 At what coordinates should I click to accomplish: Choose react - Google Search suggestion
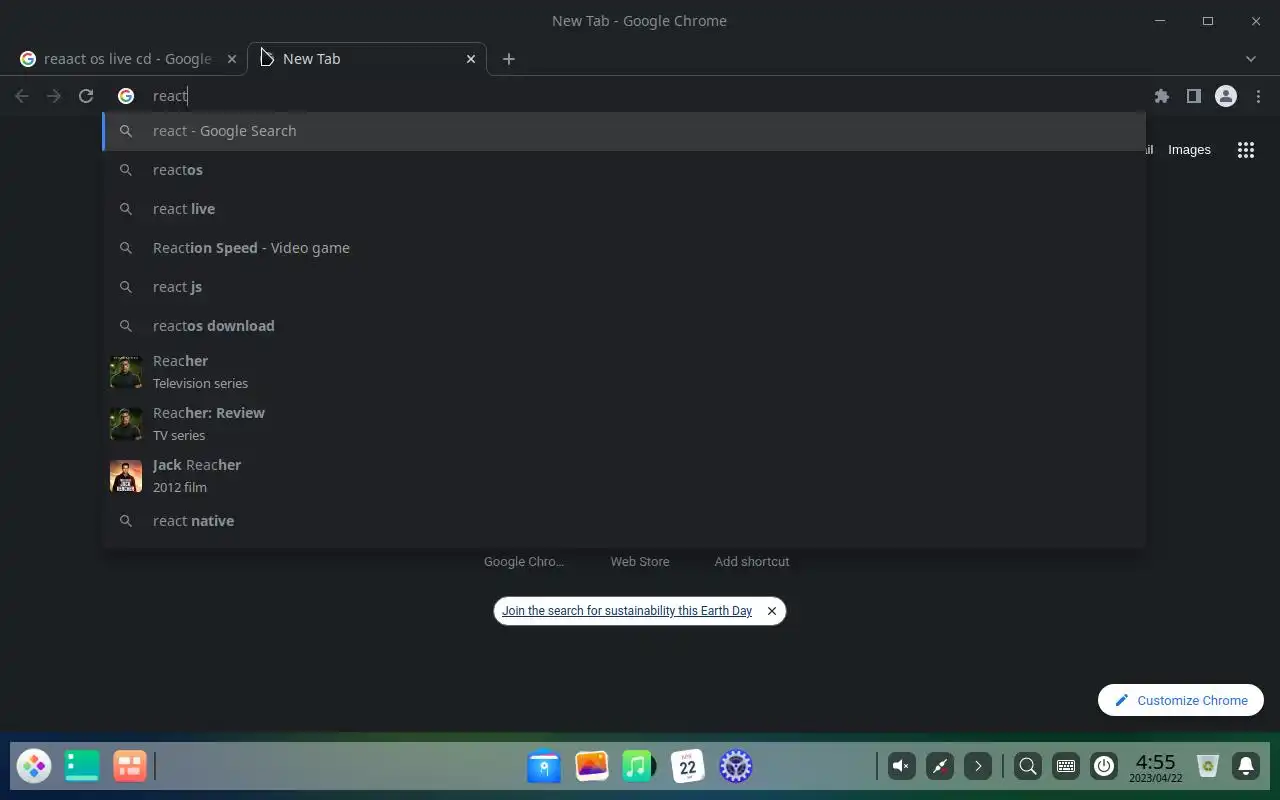point(624,131)
